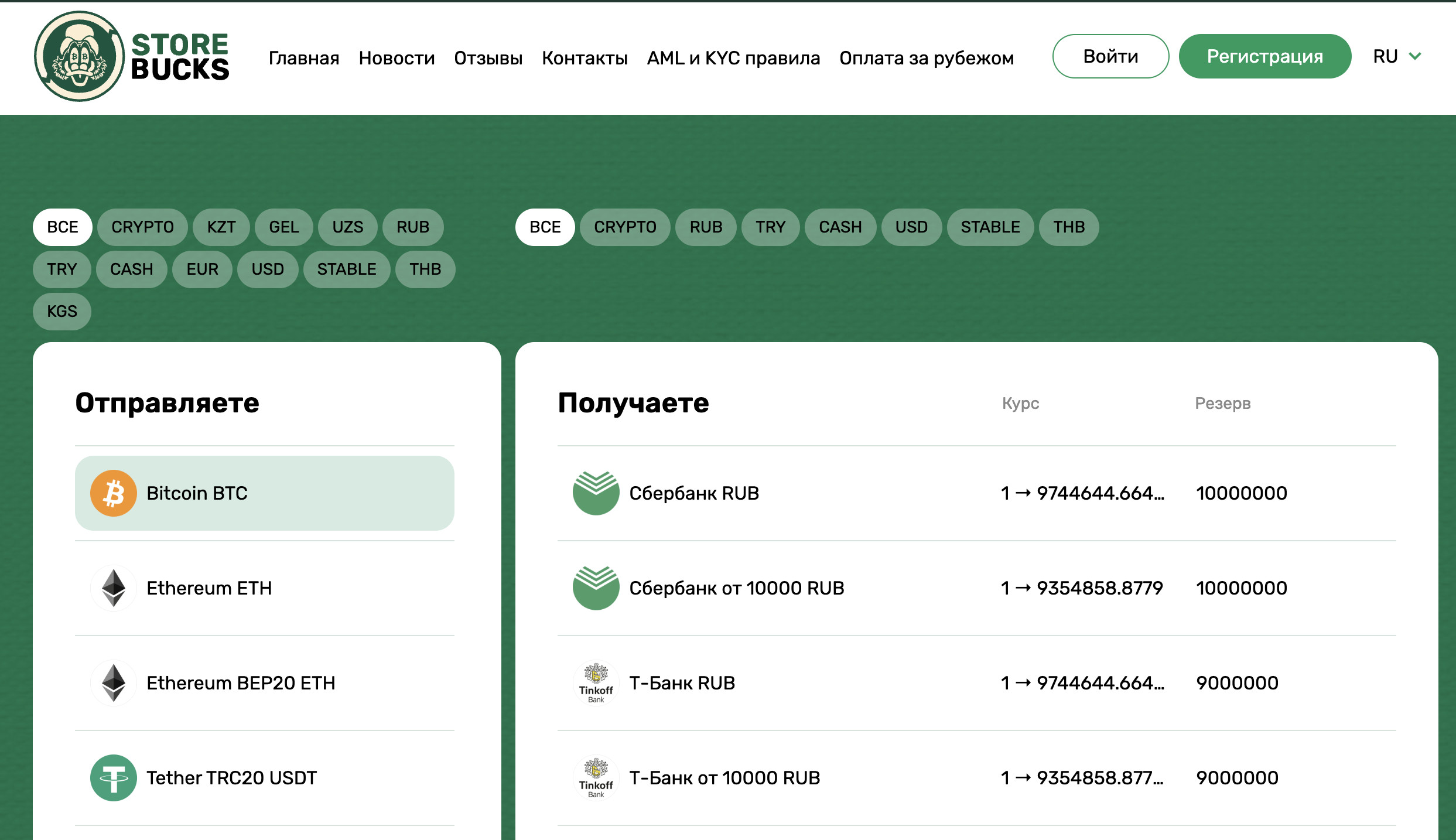1456x840 pixels.
Task: Click the Сбербанк от 10000 RUB icon
Action: pyautogui.click(x=596, y=588)
